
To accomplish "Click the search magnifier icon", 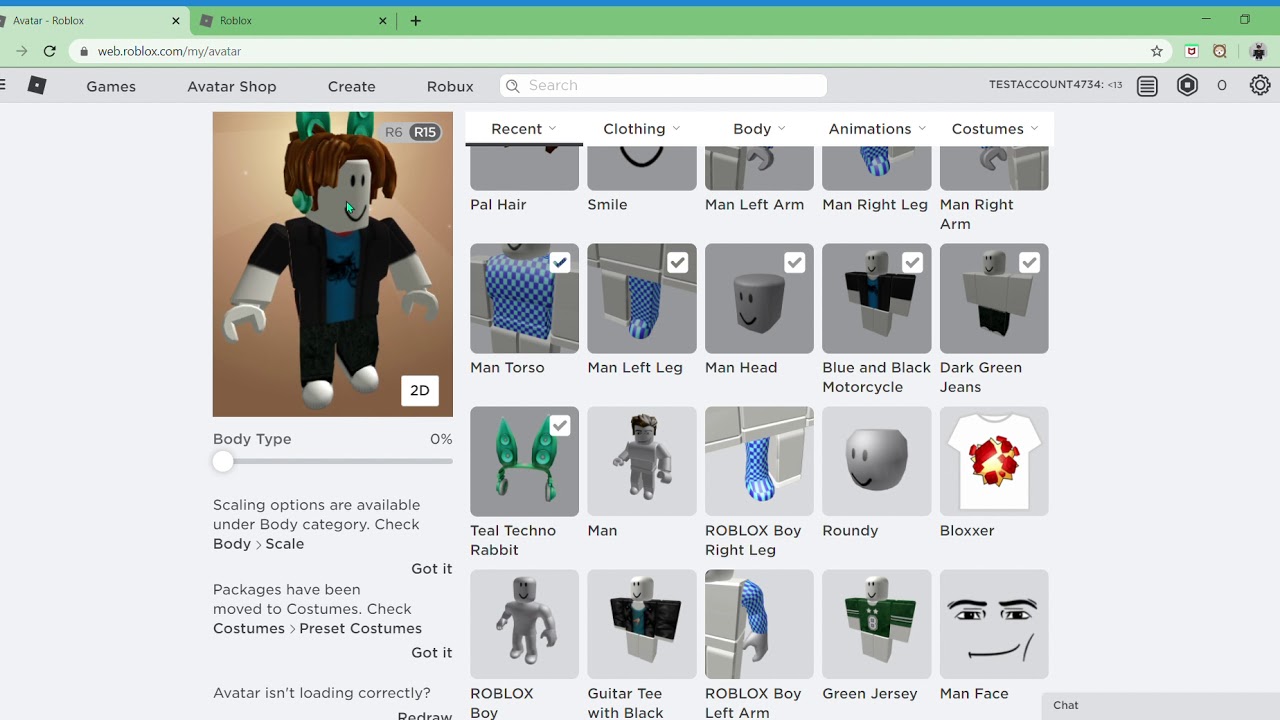I will pyautogui.click(x=513, y=86).
